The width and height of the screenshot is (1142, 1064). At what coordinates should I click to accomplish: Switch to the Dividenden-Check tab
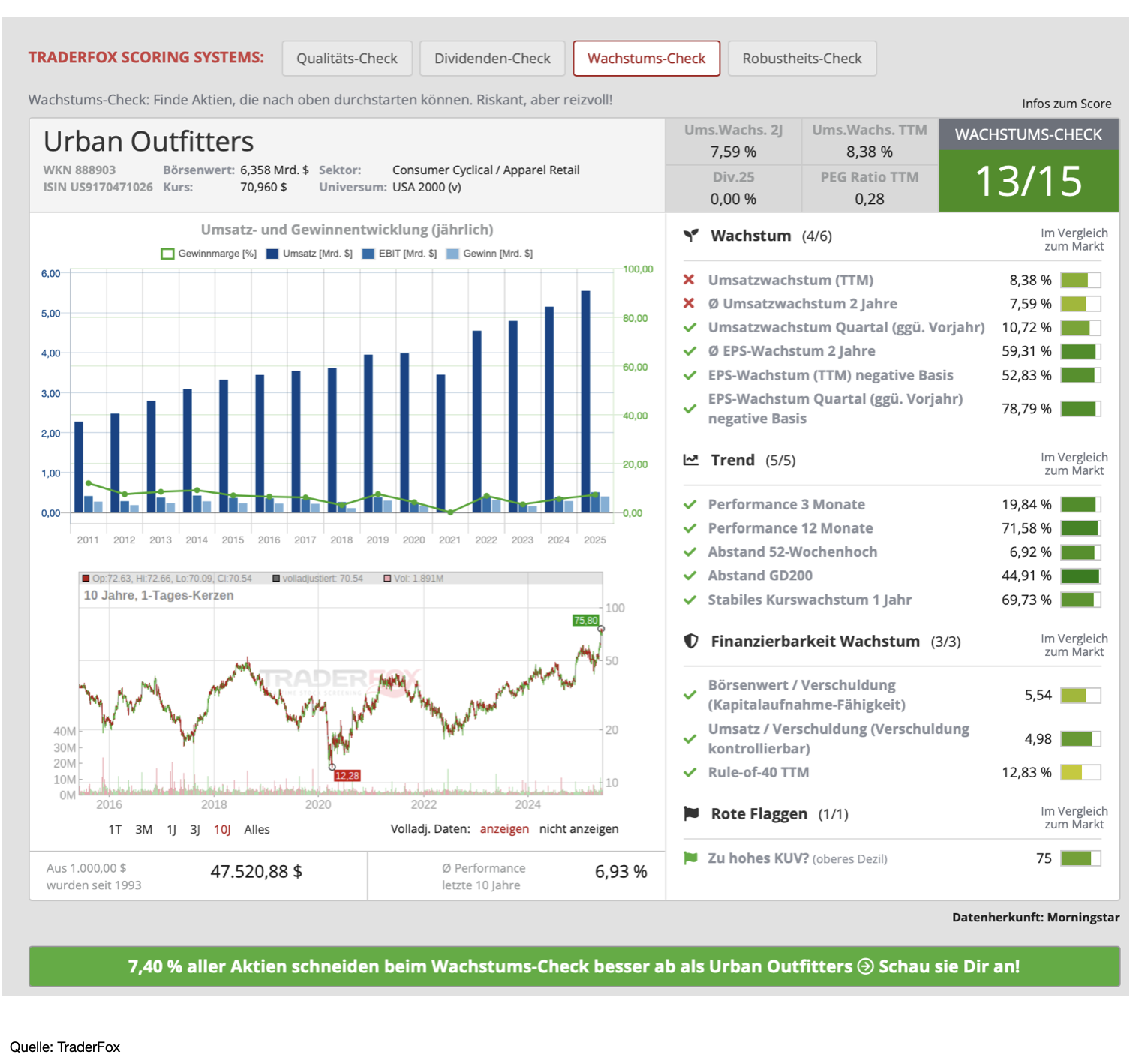tap(492, 59)
